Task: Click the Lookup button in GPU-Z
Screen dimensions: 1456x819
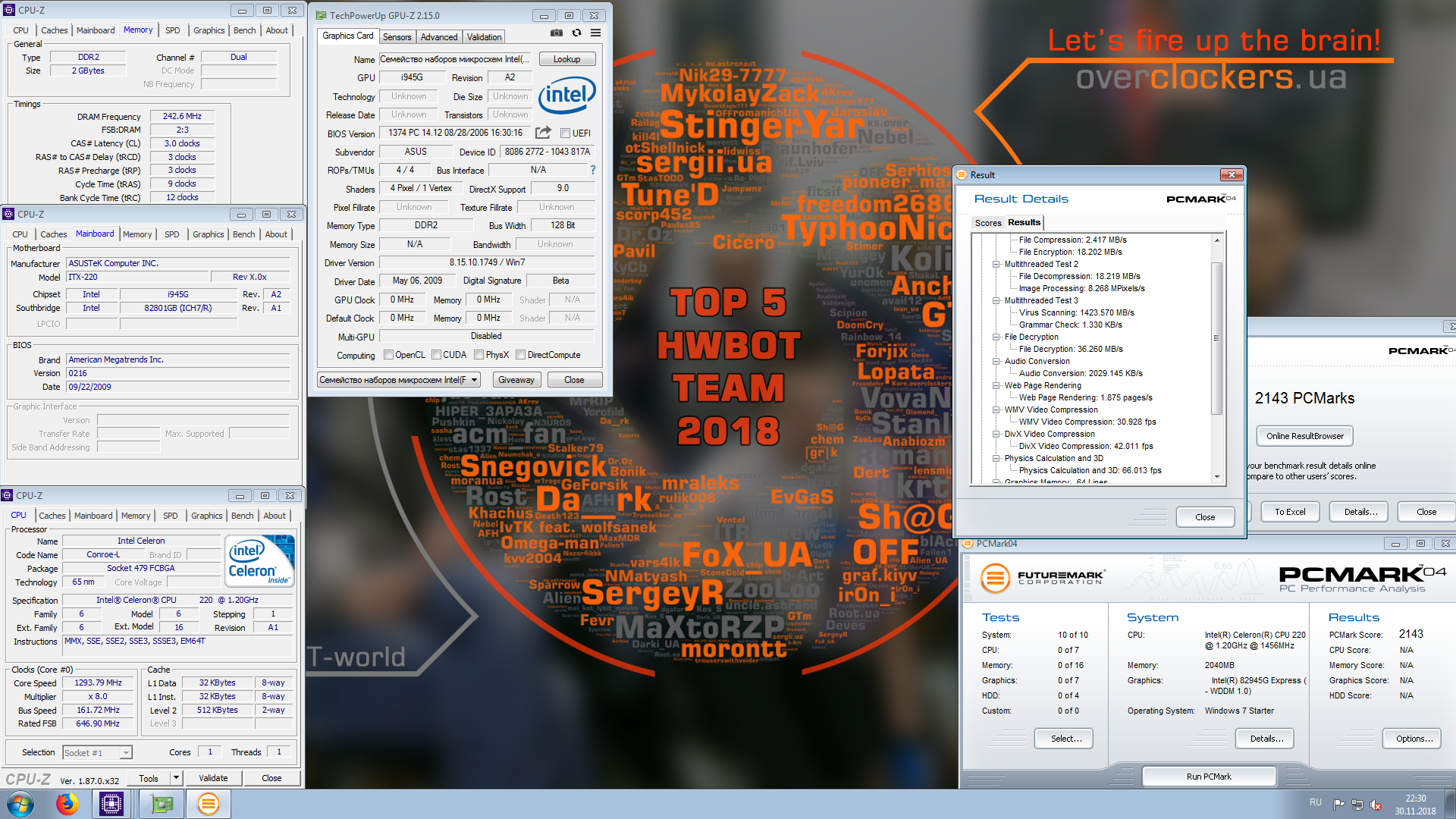Action: point(566,59)
